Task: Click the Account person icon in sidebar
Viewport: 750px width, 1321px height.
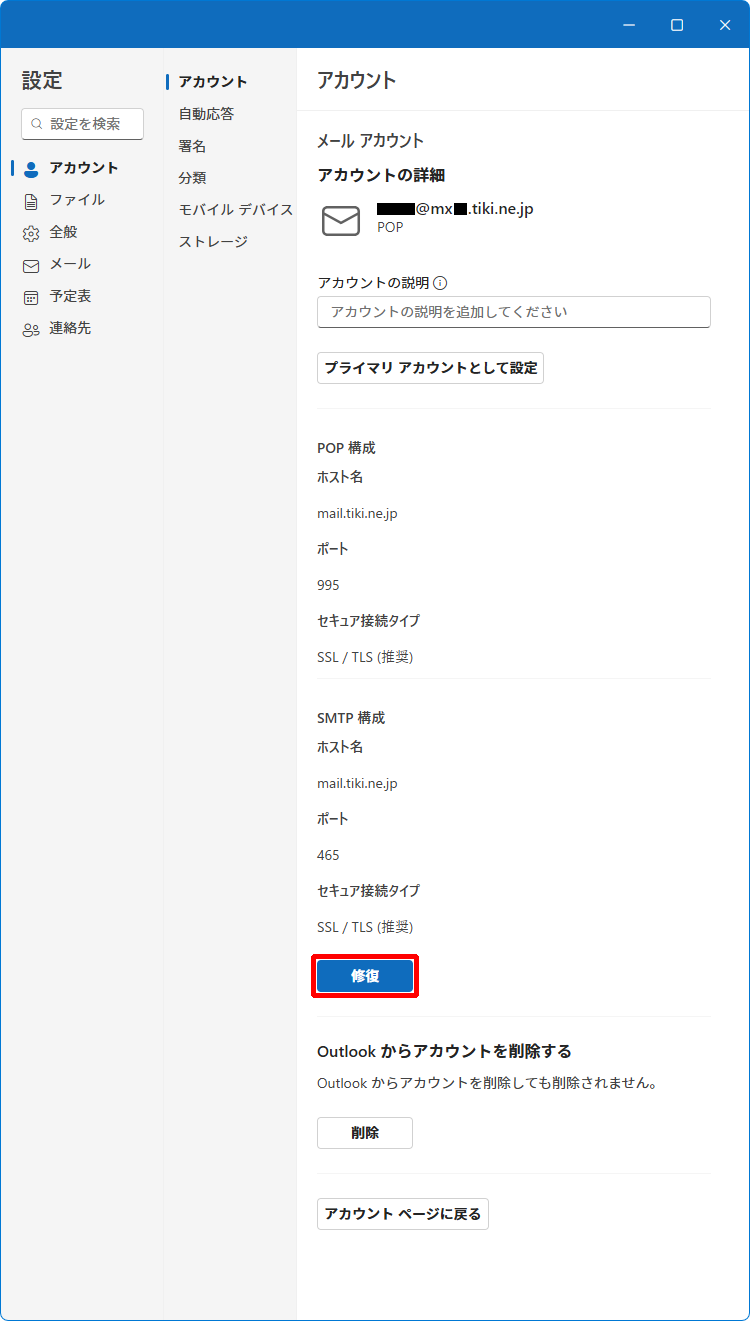Action: coord(31,168)
